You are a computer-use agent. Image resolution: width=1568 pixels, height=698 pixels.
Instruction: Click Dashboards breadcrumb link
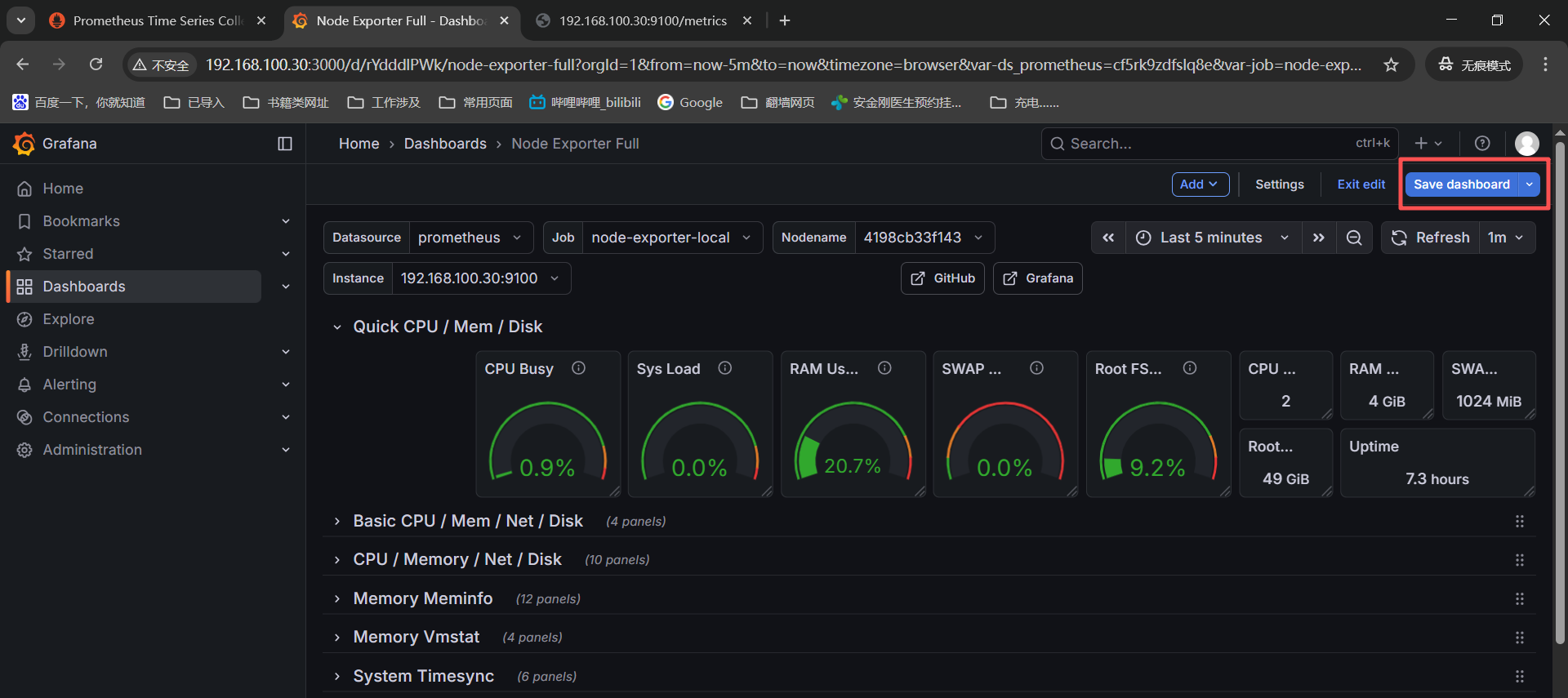445,144
